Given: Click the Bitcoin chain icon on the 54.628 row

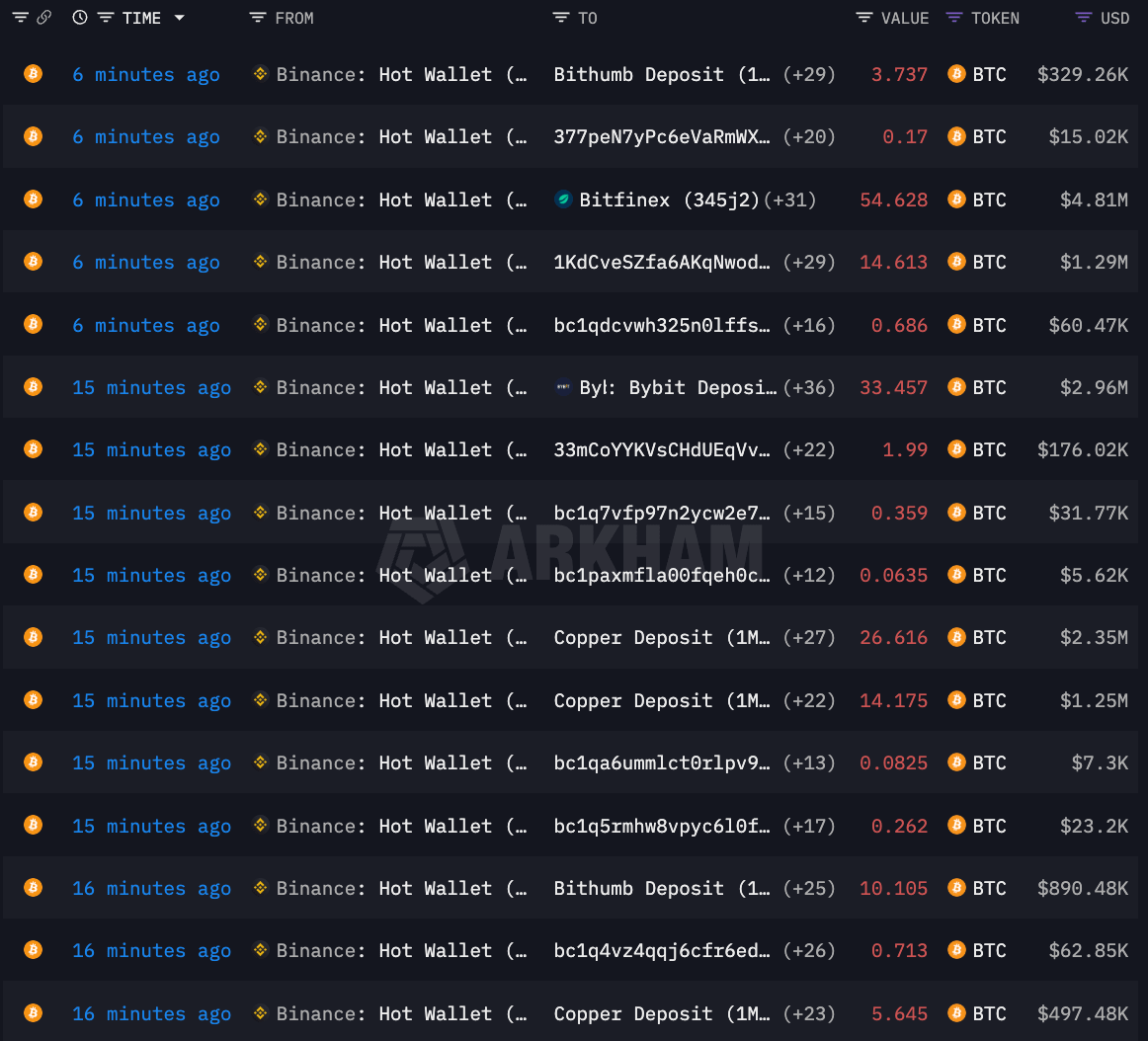Looking at the screenshot, I should (33, 200).
